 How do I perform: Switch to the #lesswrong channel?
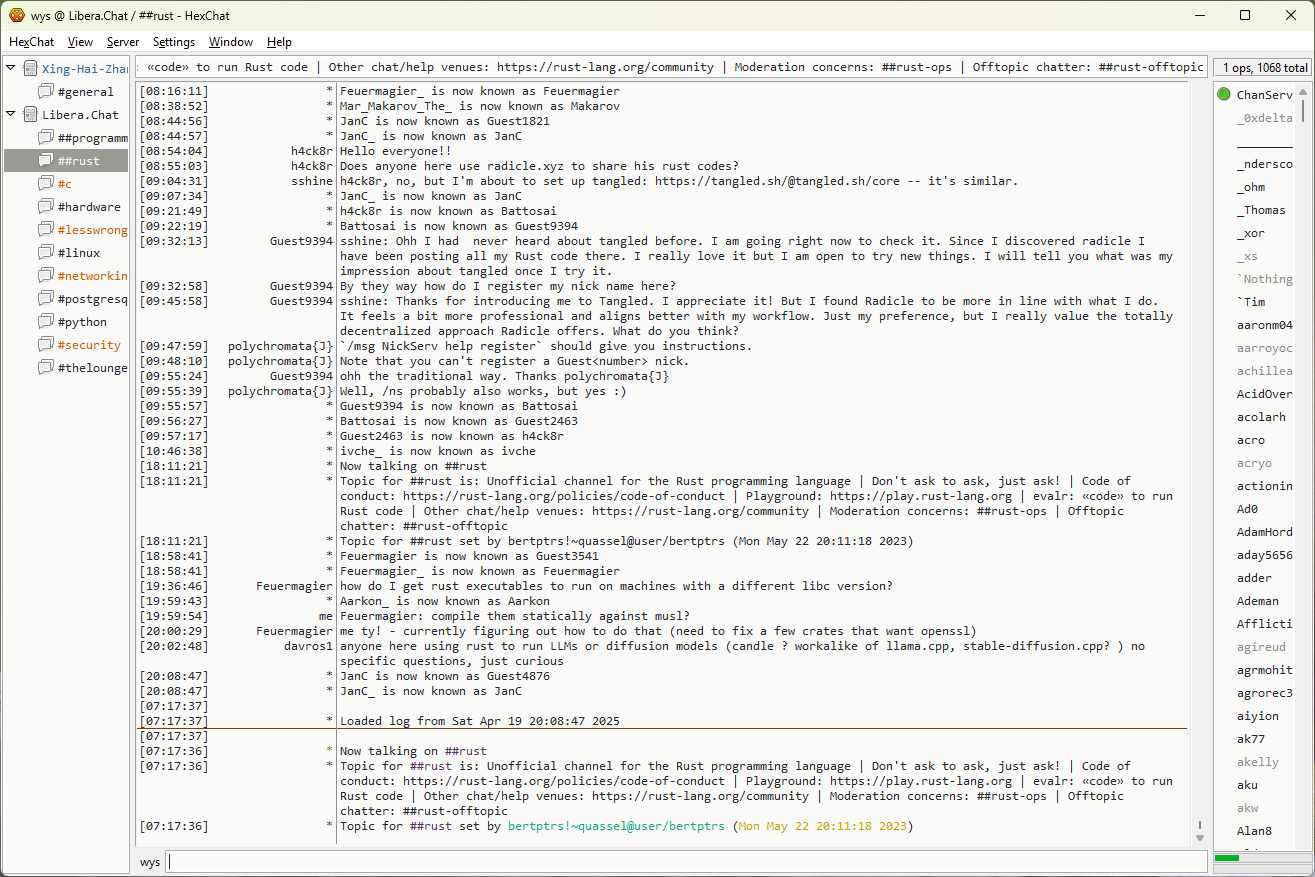(92, 230)
